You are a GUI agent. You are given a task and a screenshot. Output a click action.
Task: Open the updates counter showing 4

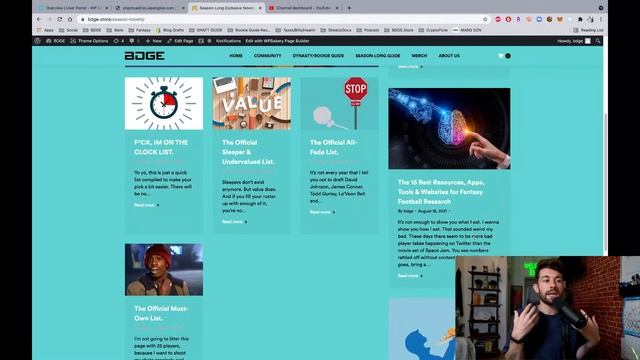(x=119, y=41)
